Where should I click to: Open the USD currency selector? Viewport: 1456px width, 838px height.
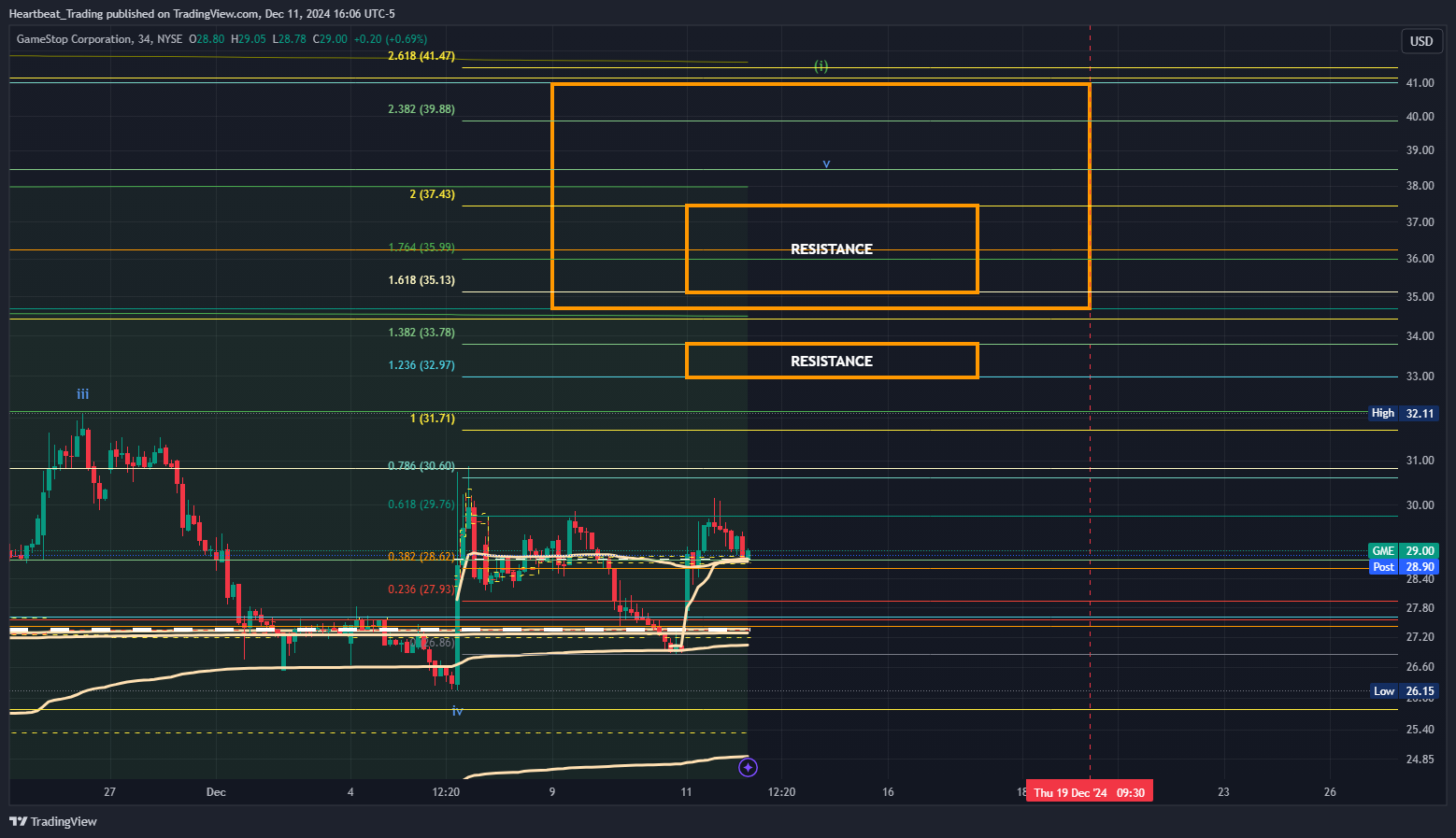click(x=1421, y=41)
